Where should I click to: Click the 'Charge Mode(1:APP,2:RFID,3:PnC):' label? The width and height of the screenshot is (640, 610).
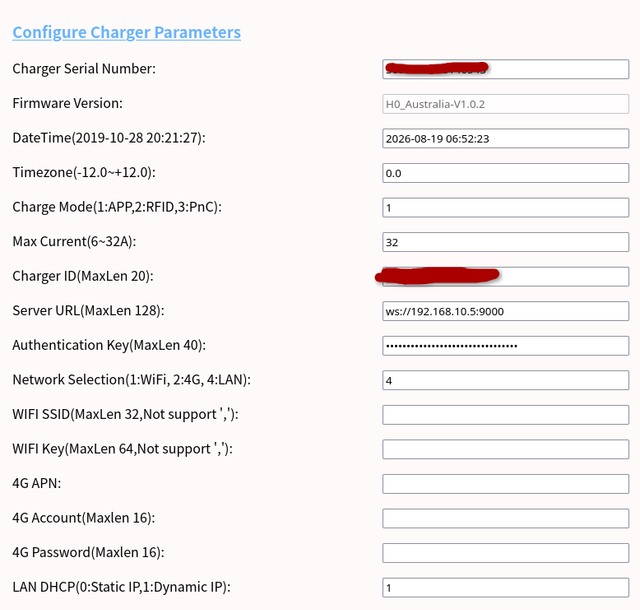[x=117, y=207]
